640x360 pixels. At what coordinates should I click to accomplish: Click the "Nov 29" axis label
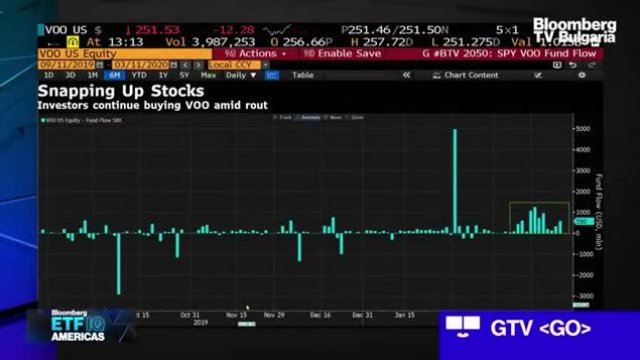click(274, 315)
